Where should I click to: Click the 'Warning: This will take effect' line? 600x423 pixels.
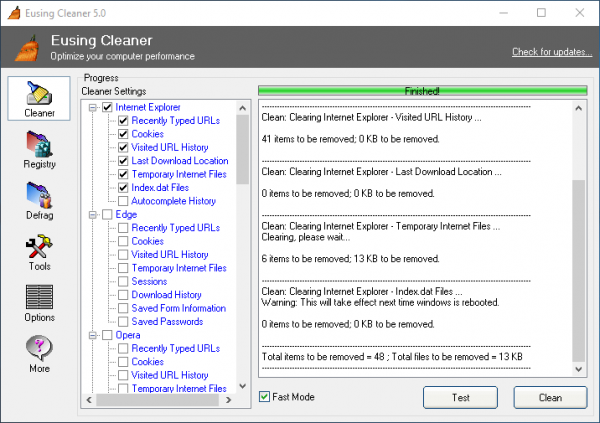click(x=380, y=302)
